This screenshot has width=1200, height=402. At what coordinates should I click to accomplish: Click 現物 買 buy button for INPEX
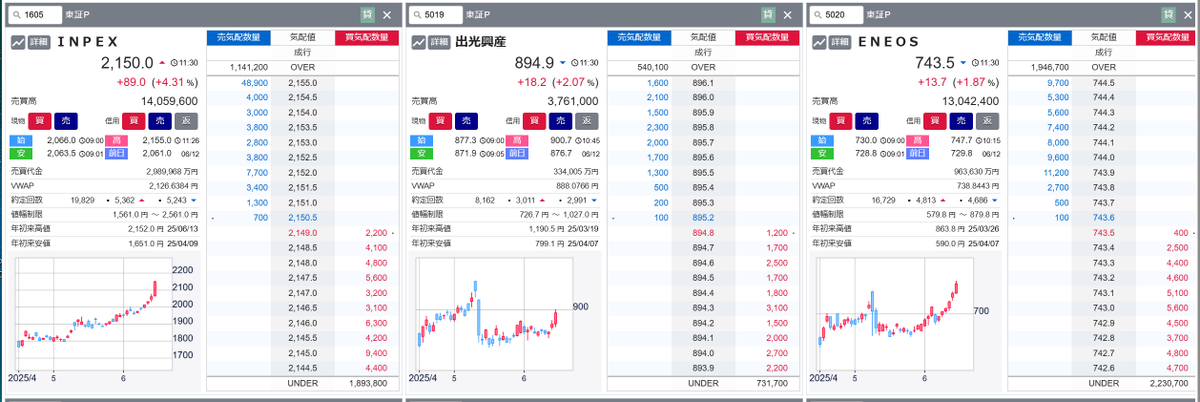(42, 120)
